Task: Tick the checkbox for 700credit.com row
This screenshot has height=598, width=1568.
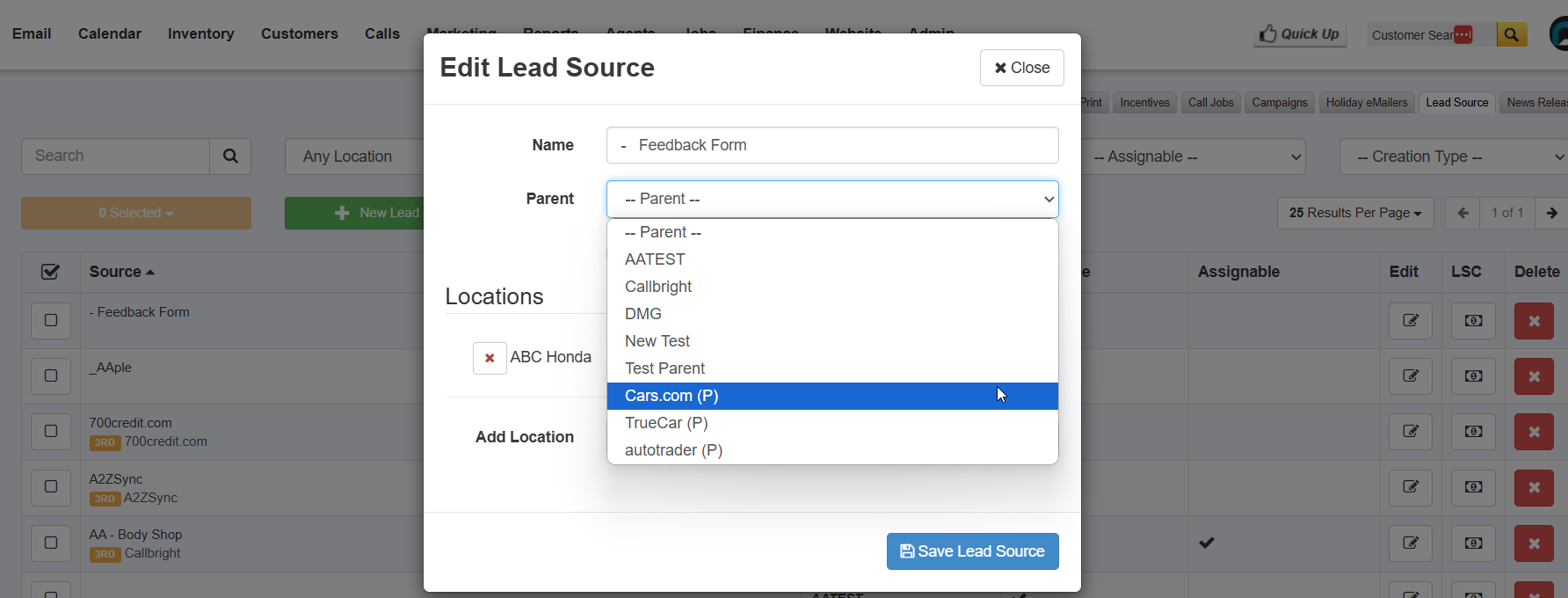Action: click(51, 431)
